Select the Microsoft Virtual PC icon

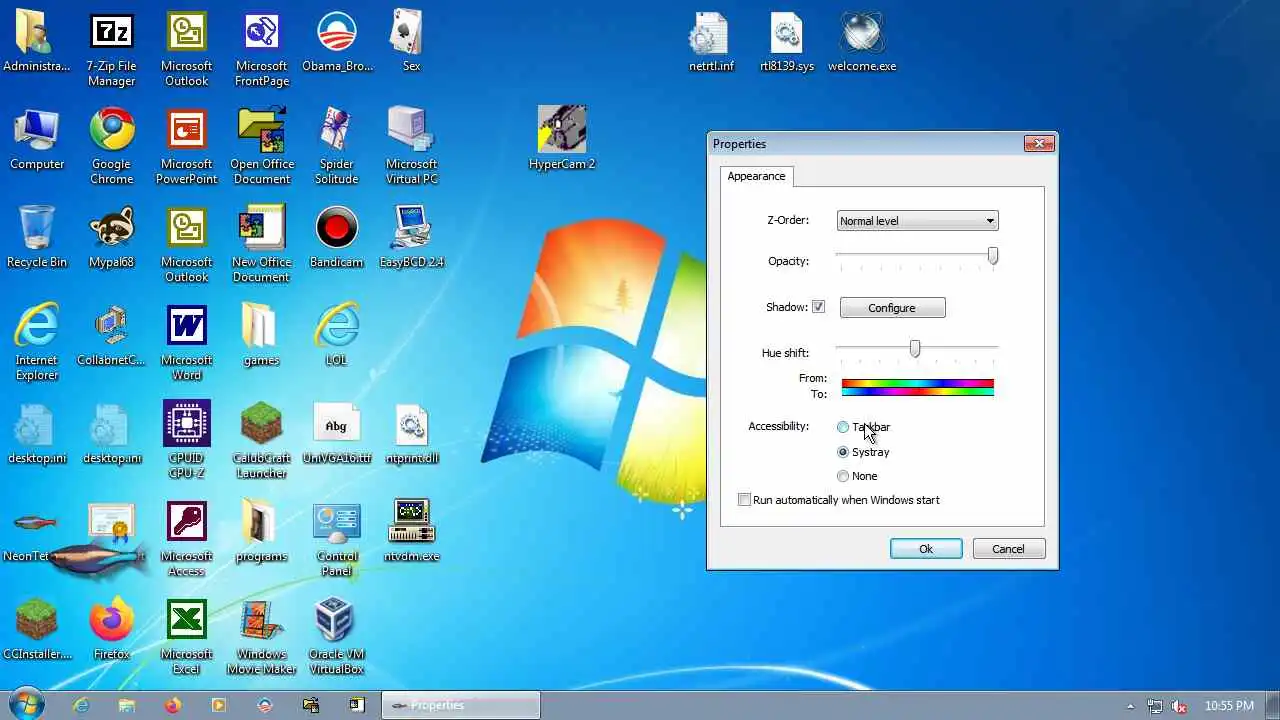click(411, 147)
